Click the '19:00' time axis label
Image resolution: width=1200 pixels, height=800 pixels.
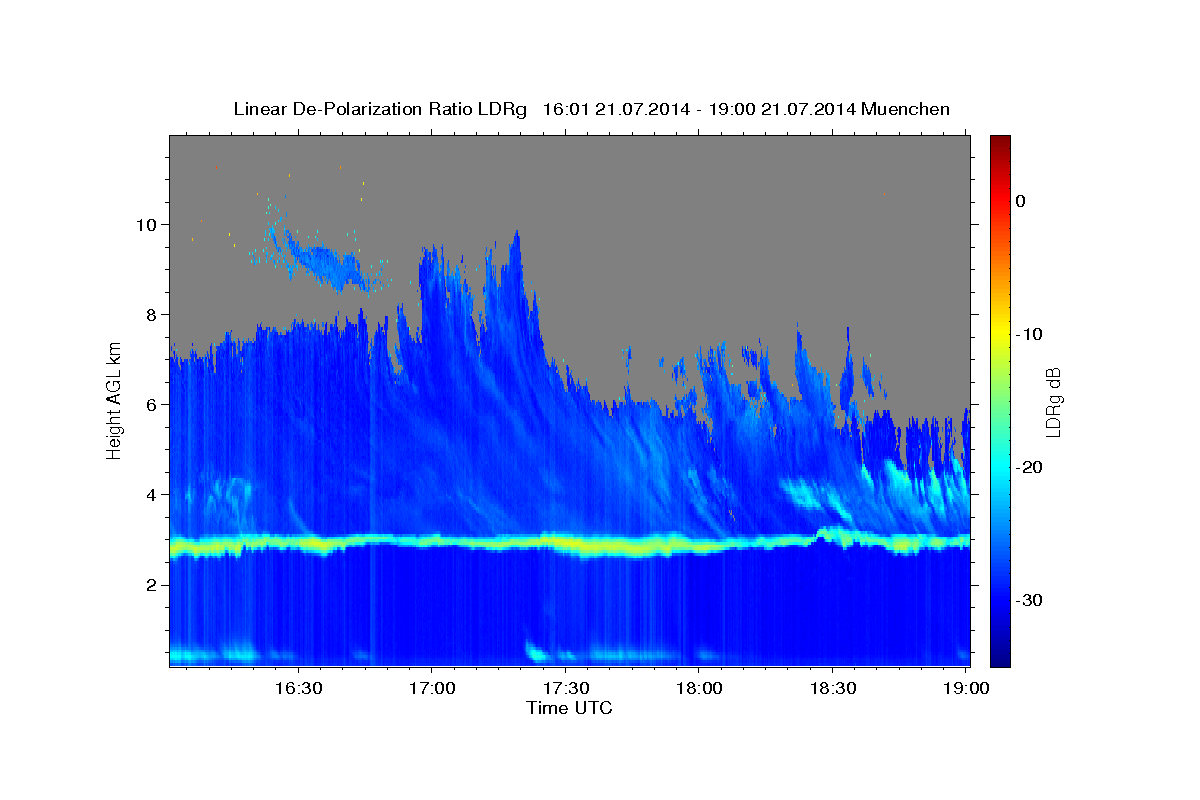click(x=967, y=688)
